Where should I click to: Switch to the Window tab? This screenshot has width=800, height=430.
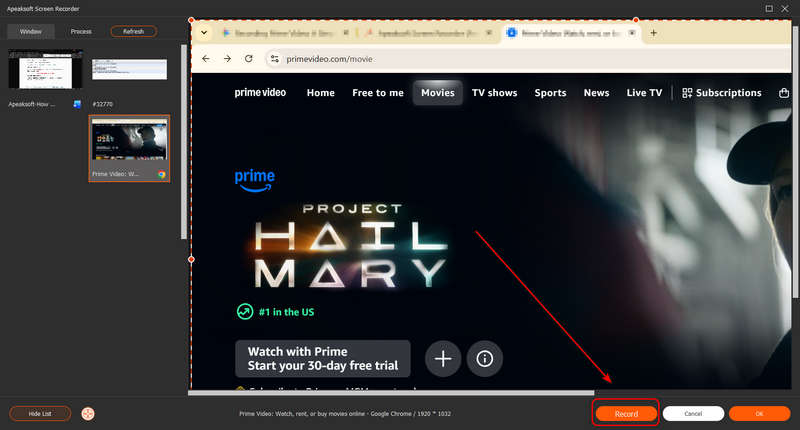31,31
